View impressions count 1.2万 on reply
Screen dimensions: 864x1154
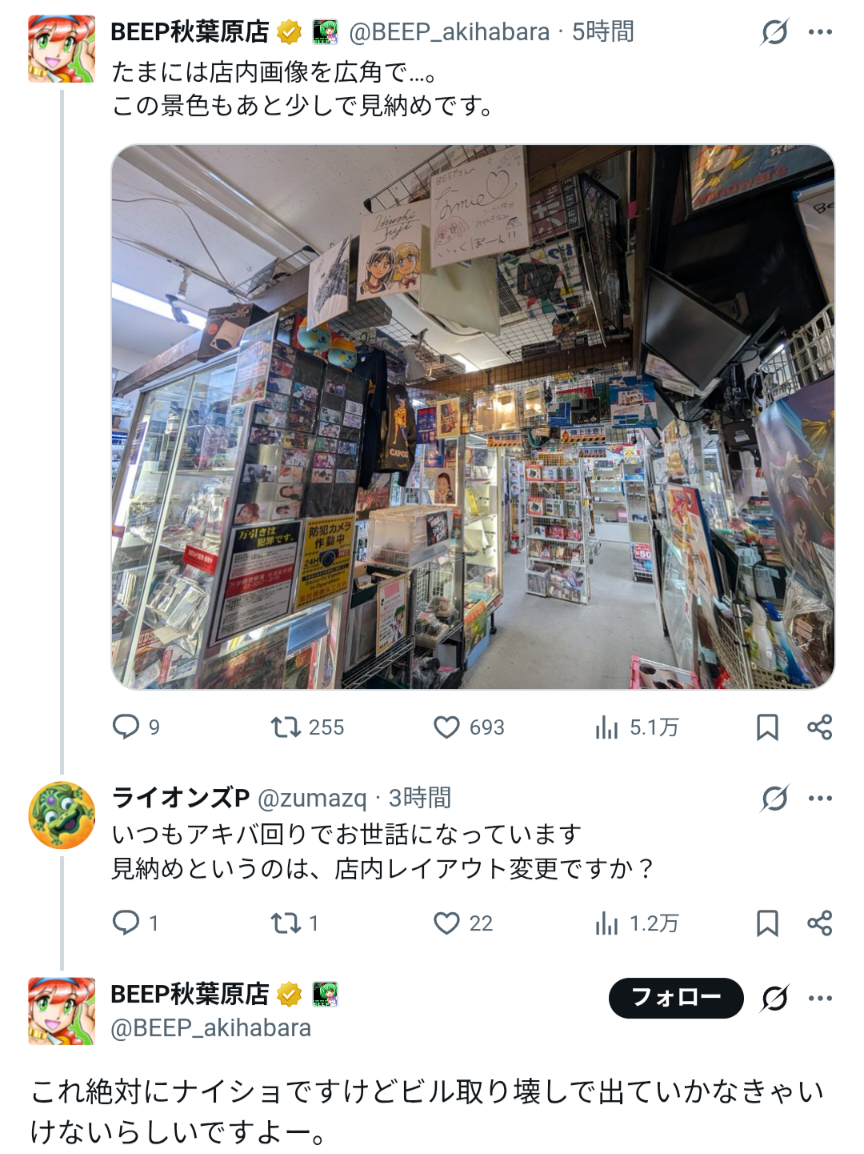636,923
